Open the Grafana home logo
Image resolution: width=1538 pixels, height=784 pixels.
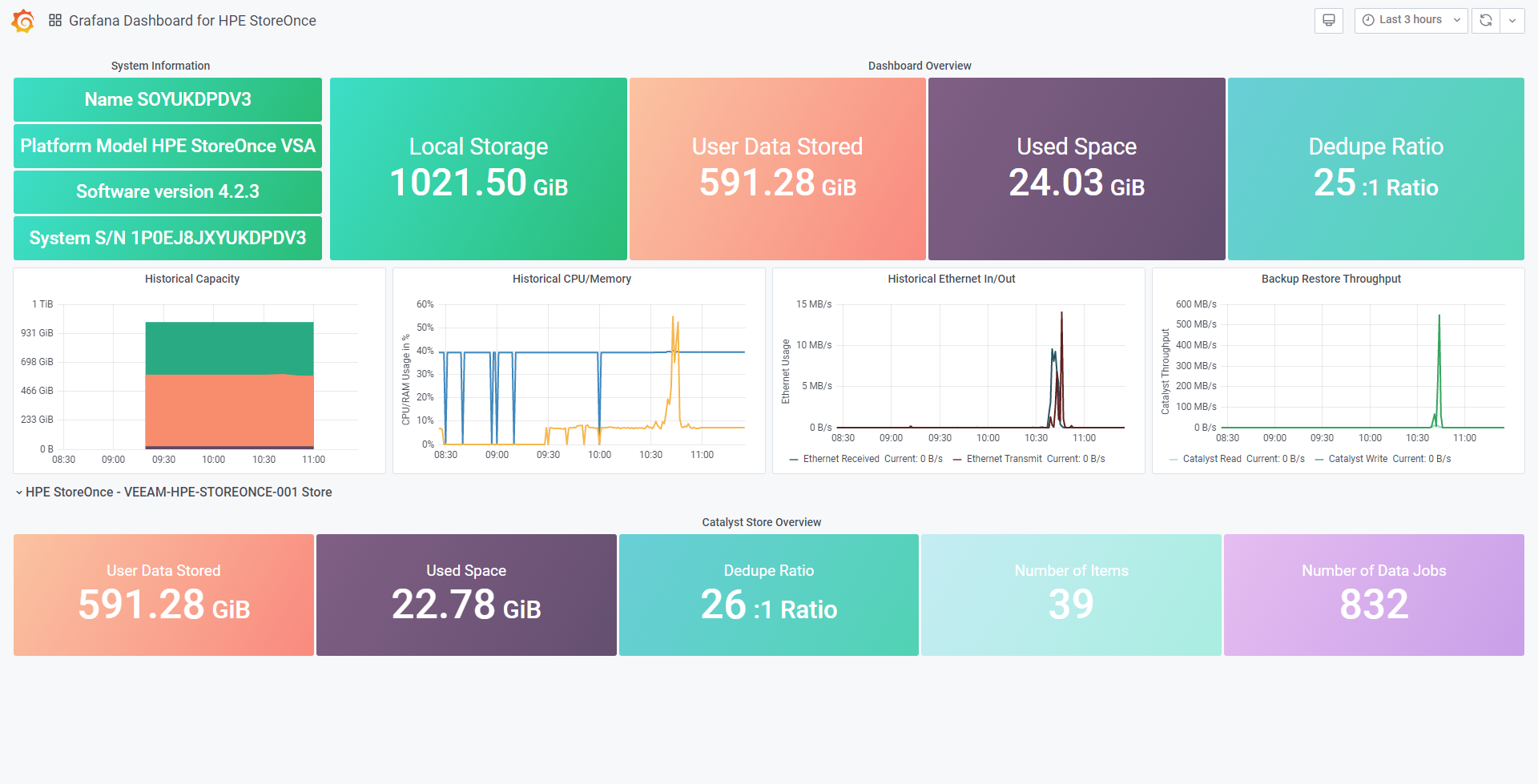23,21
